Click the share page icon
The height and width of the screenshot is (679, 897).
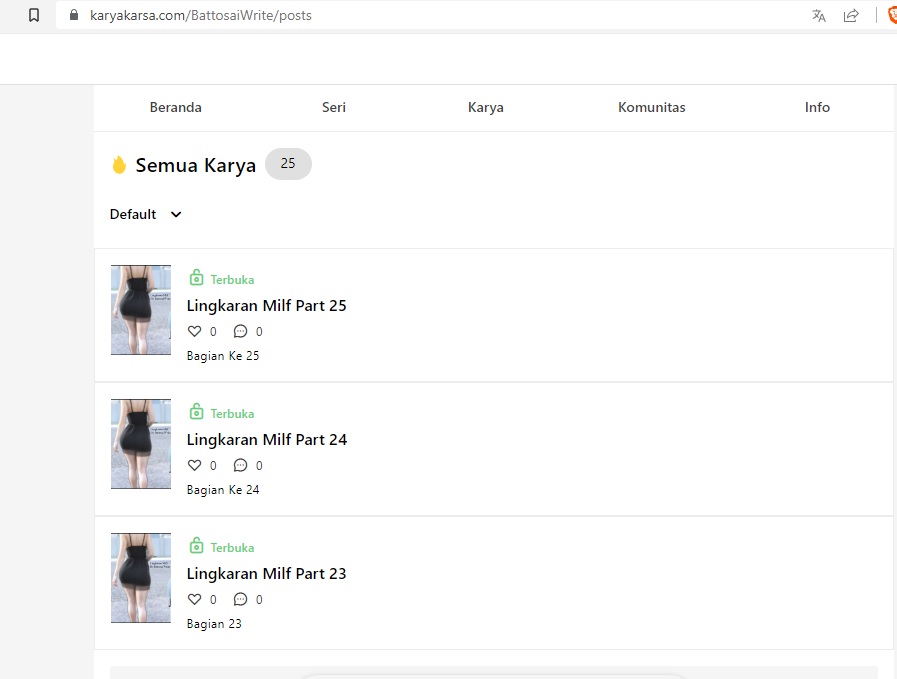pyautogui.click(x=851, y=15)
